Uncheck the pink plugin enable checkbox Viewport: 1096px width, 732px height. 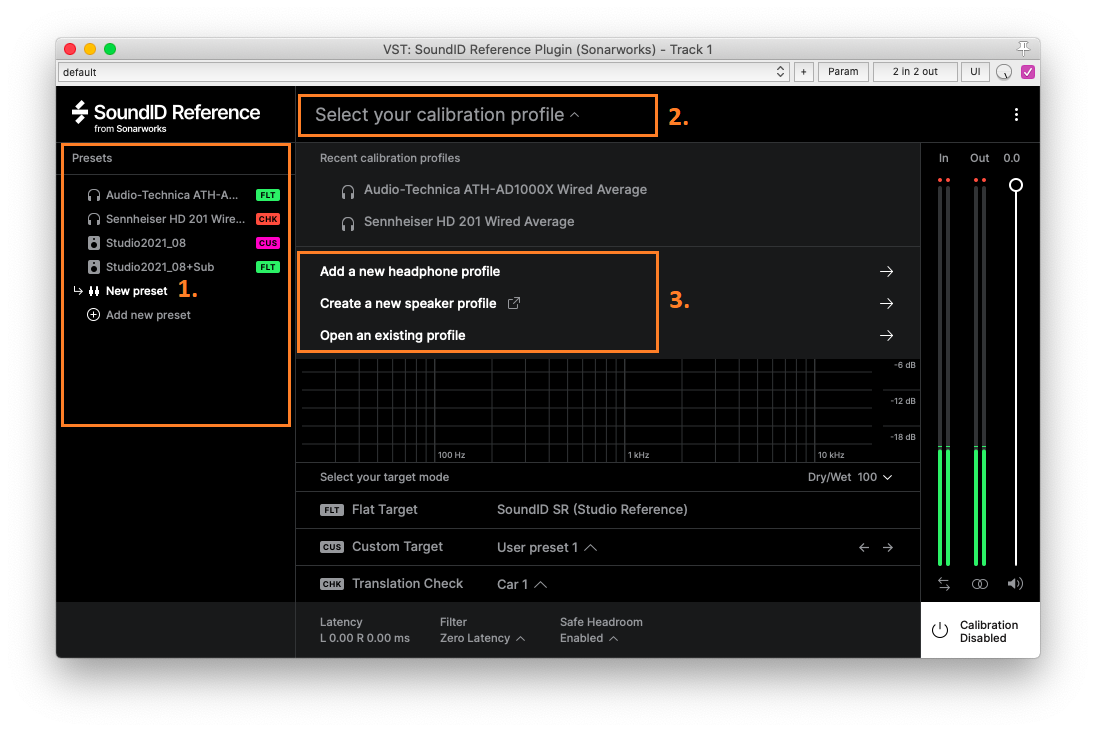1028,71
